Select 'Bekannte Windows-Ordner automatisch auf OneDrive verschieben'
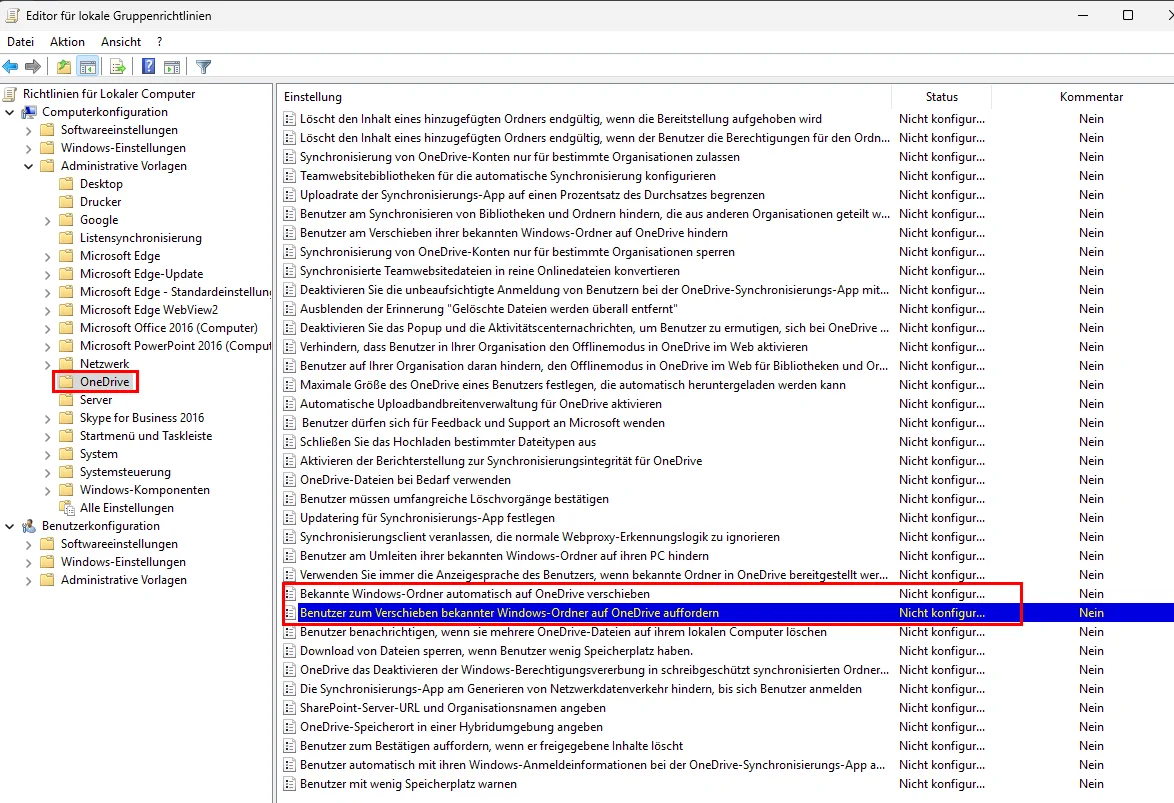Viewport: 1174px width, 803px height. point(475,594)
